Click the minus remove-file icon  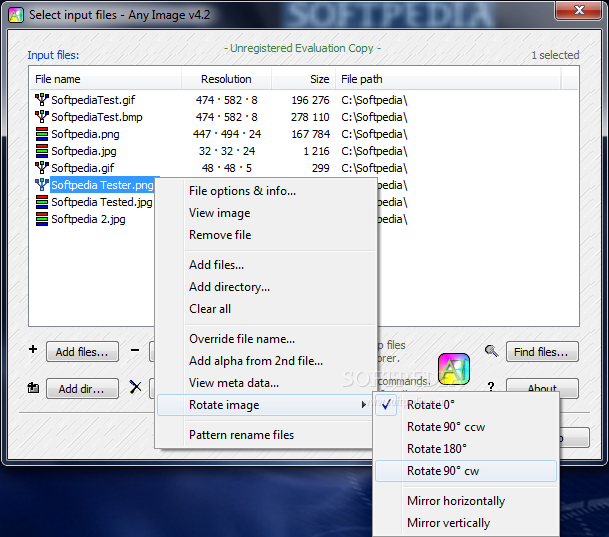point(135,350)
